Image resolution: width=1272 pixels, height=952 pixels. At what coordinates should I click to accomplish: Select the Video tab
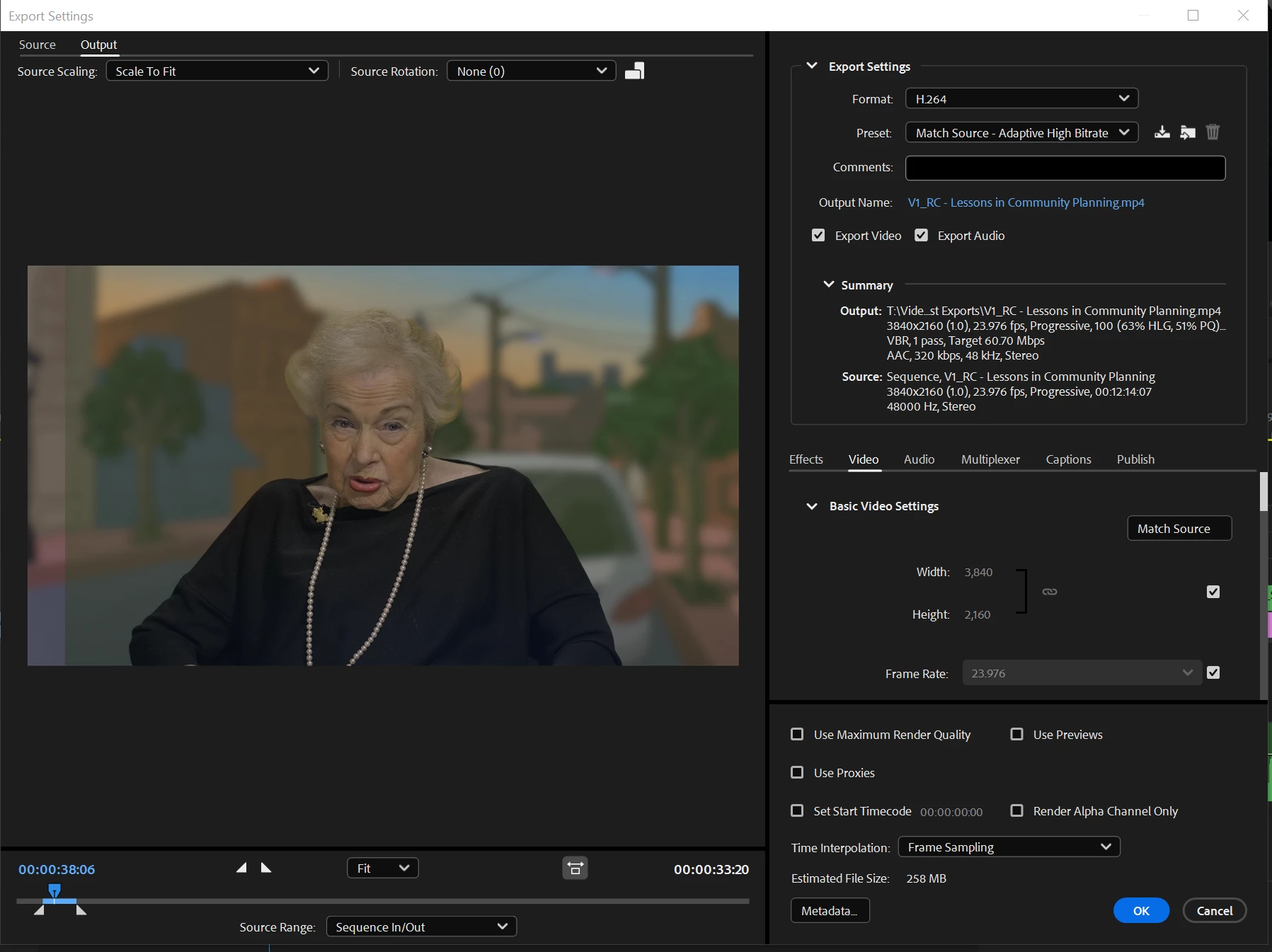click(x=864, y=459)
